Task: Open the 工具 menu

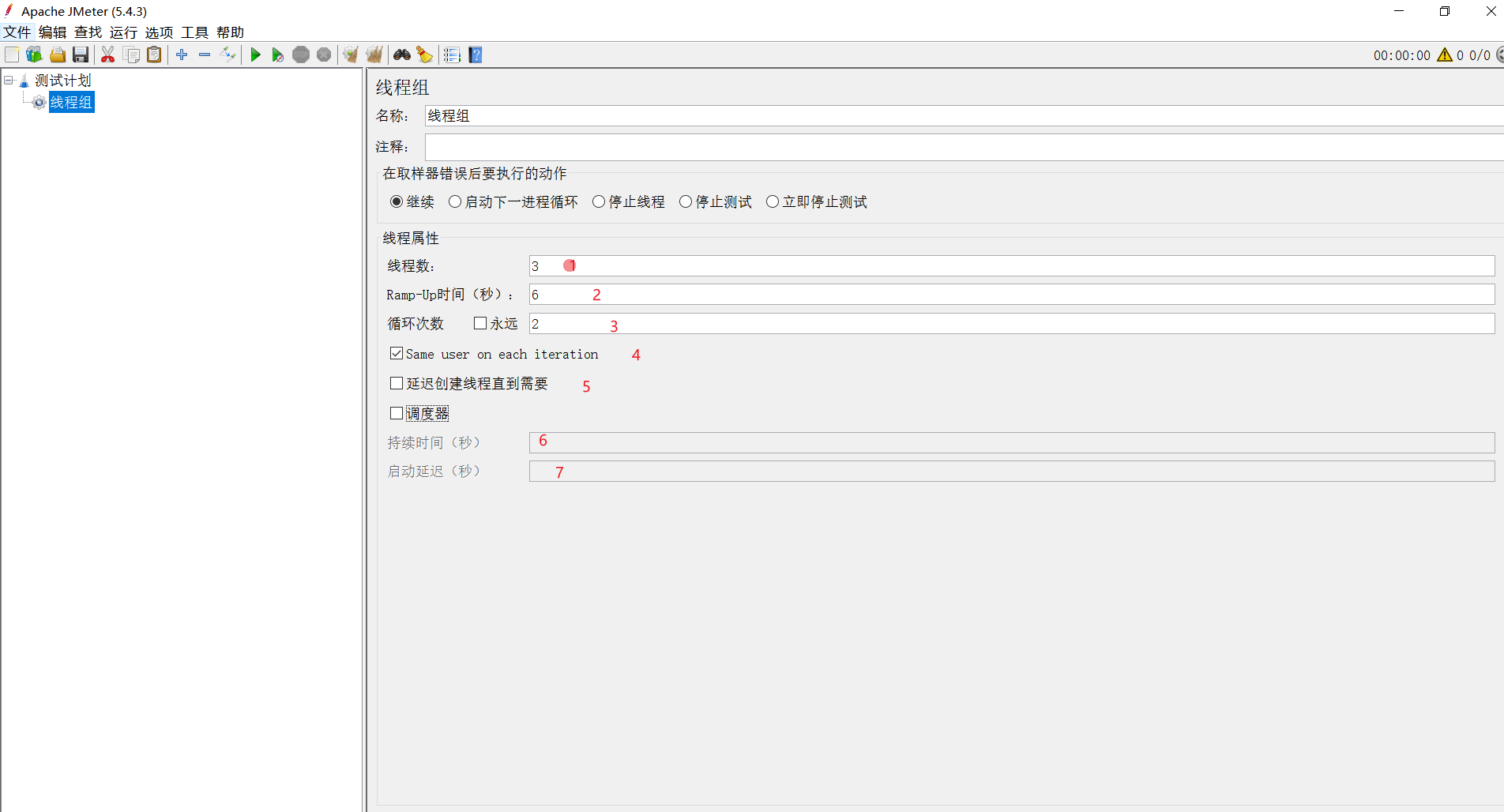Action: pyautogui.click(x=194, y=32)
